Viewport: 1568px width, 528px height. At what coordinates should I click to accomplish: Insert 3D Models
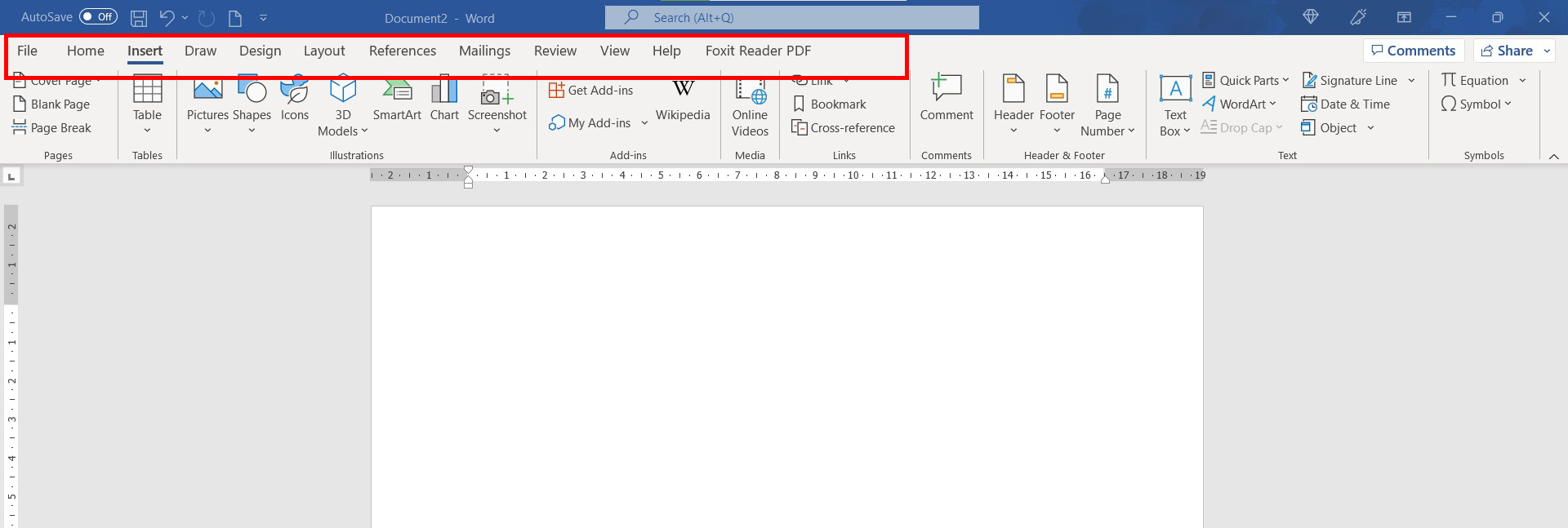[x=343, y=106]
